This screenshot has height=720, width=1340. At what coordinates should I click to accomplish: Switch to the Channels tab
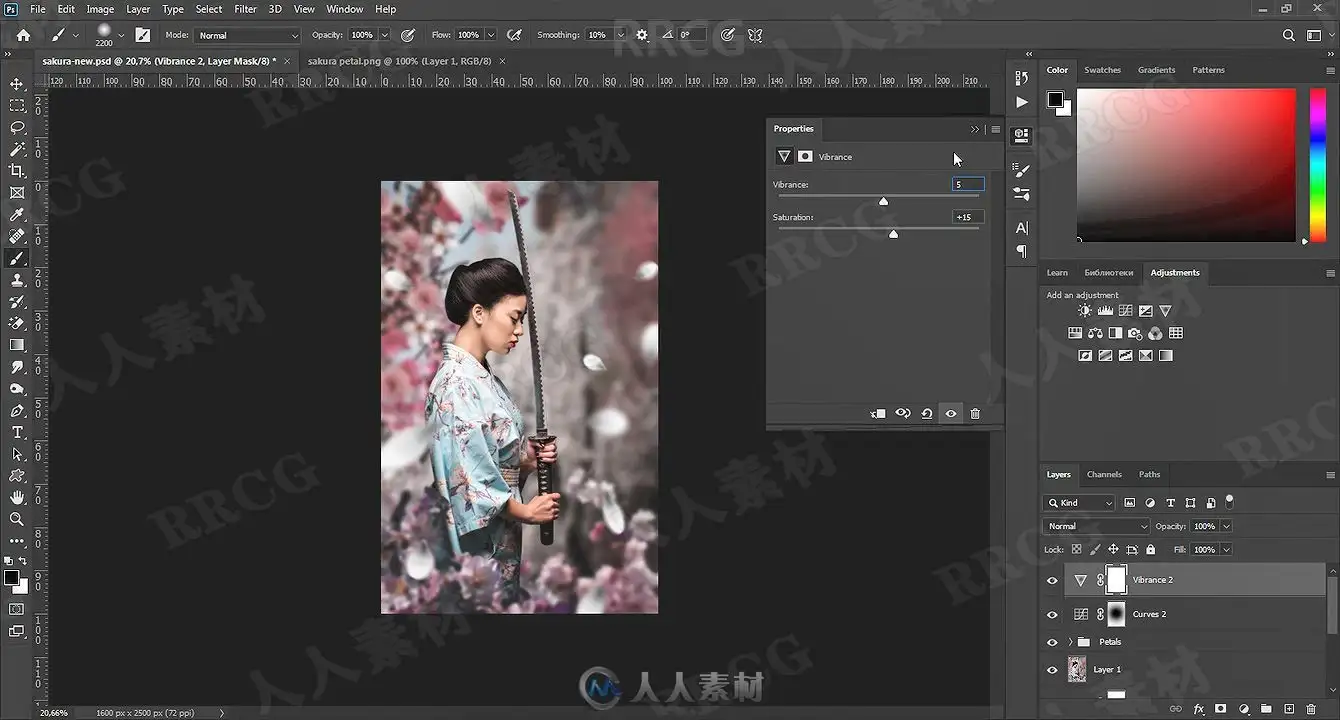[x=1104, y=474]
